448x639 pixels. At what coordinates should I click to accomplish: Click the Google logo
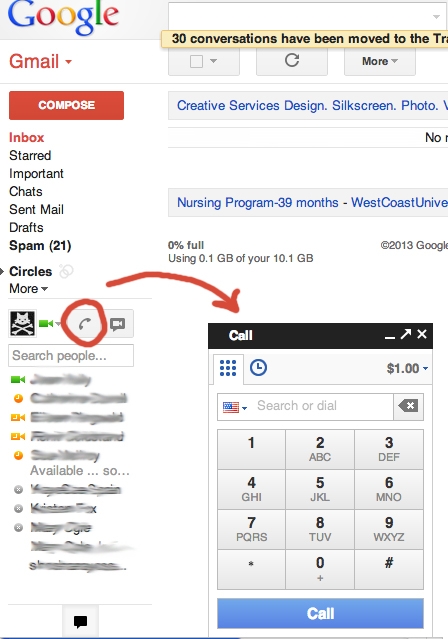pos(64,17)
